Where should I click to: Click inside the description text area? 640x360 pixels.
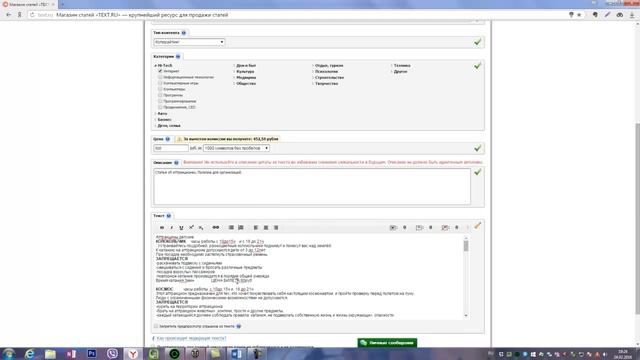312,187
